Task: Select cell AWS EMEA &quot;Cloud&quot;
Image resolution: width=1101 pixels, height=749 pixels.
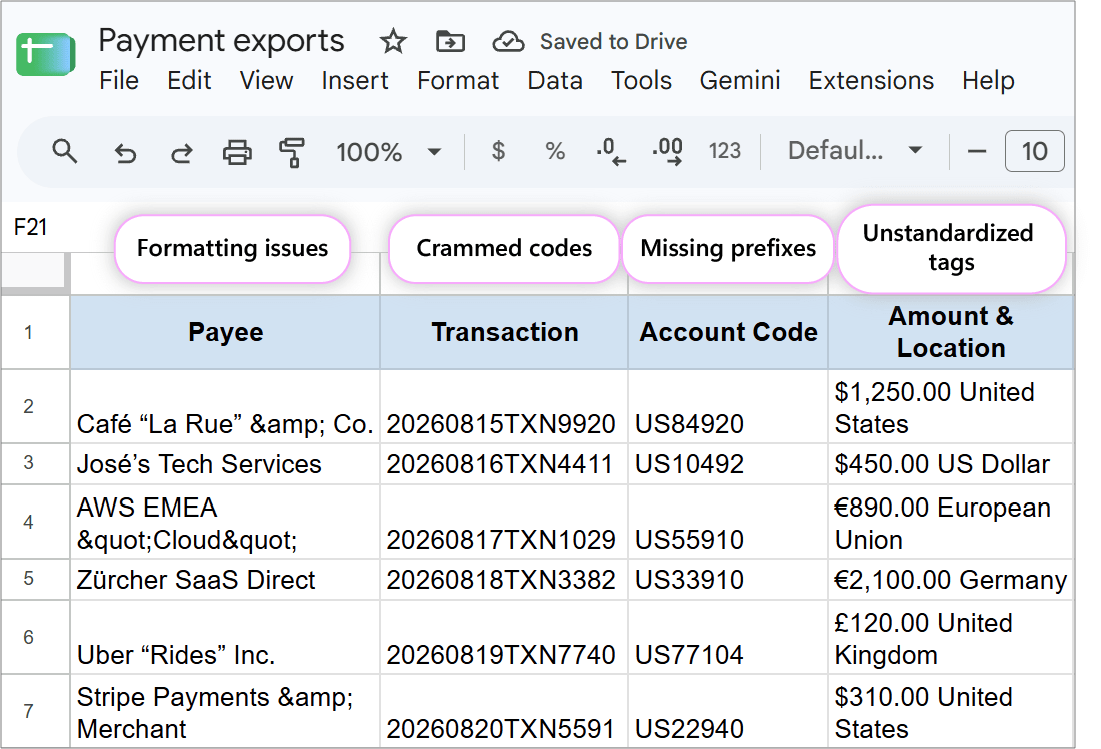Action: point(225,522)
